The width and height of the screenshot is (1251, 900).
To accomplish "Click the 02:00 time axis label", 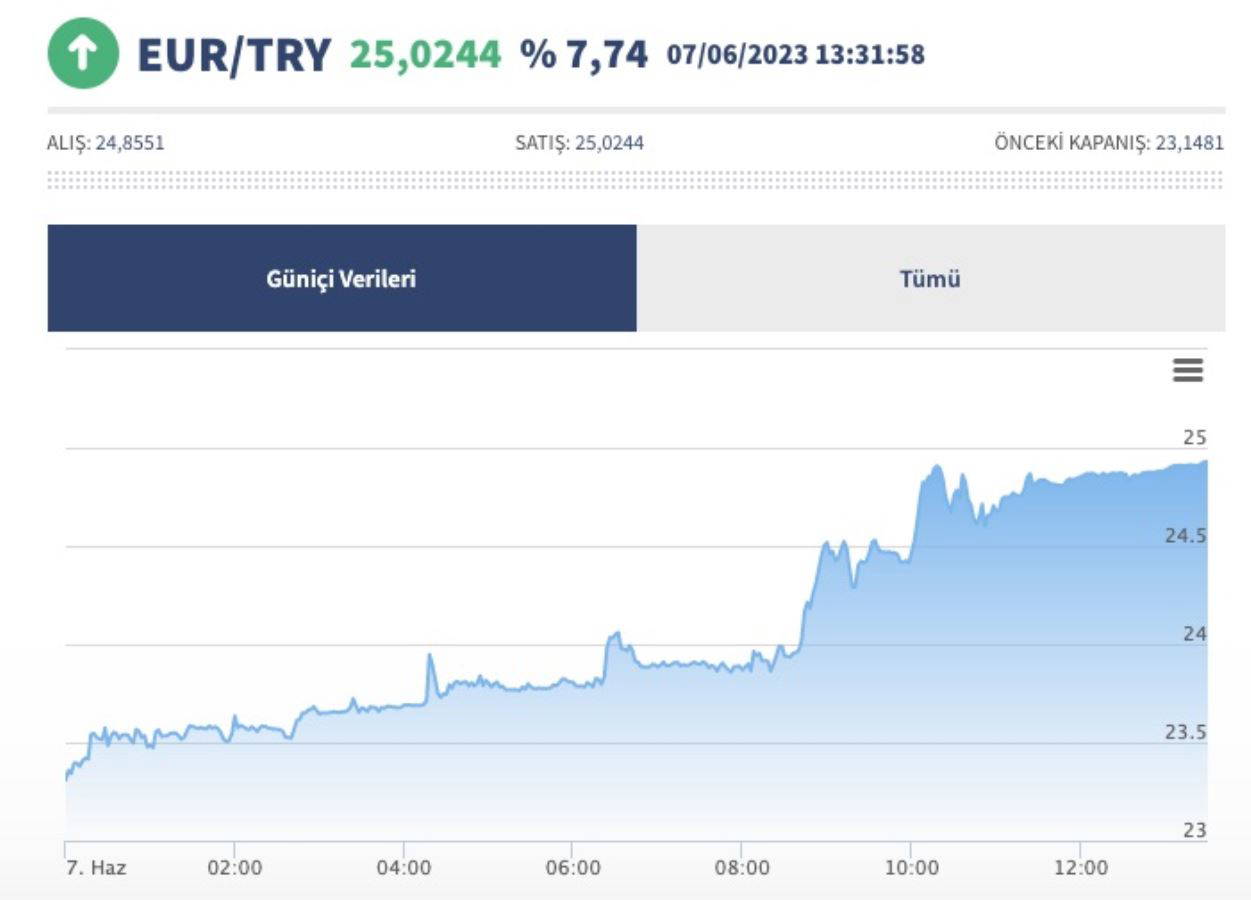I will pos(234,867).
